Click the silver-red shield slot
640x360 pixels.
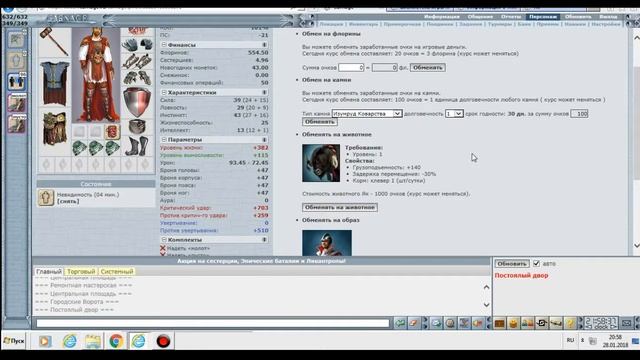137,102
